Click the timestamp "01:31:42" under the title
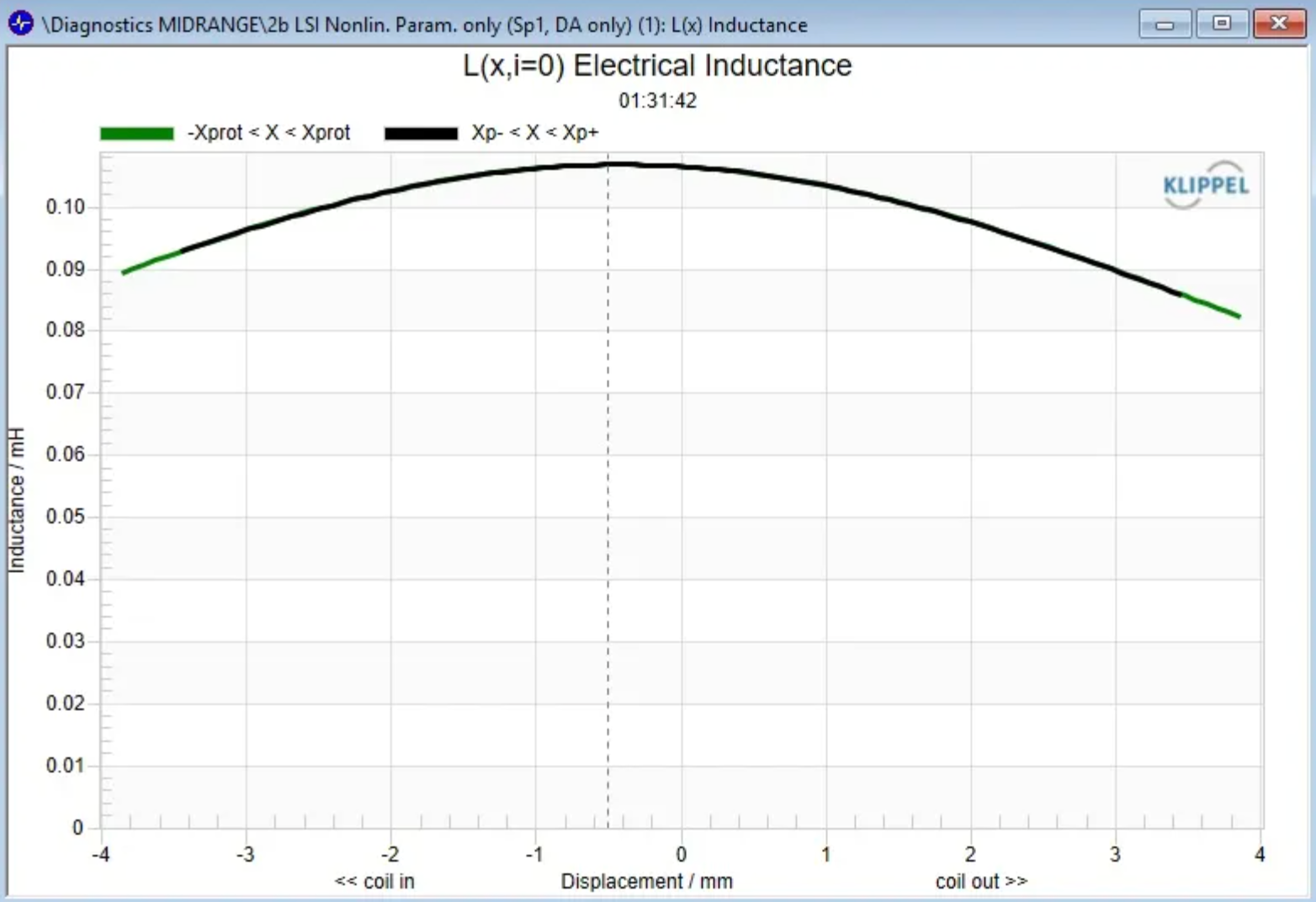 click(x=657, y=101)
